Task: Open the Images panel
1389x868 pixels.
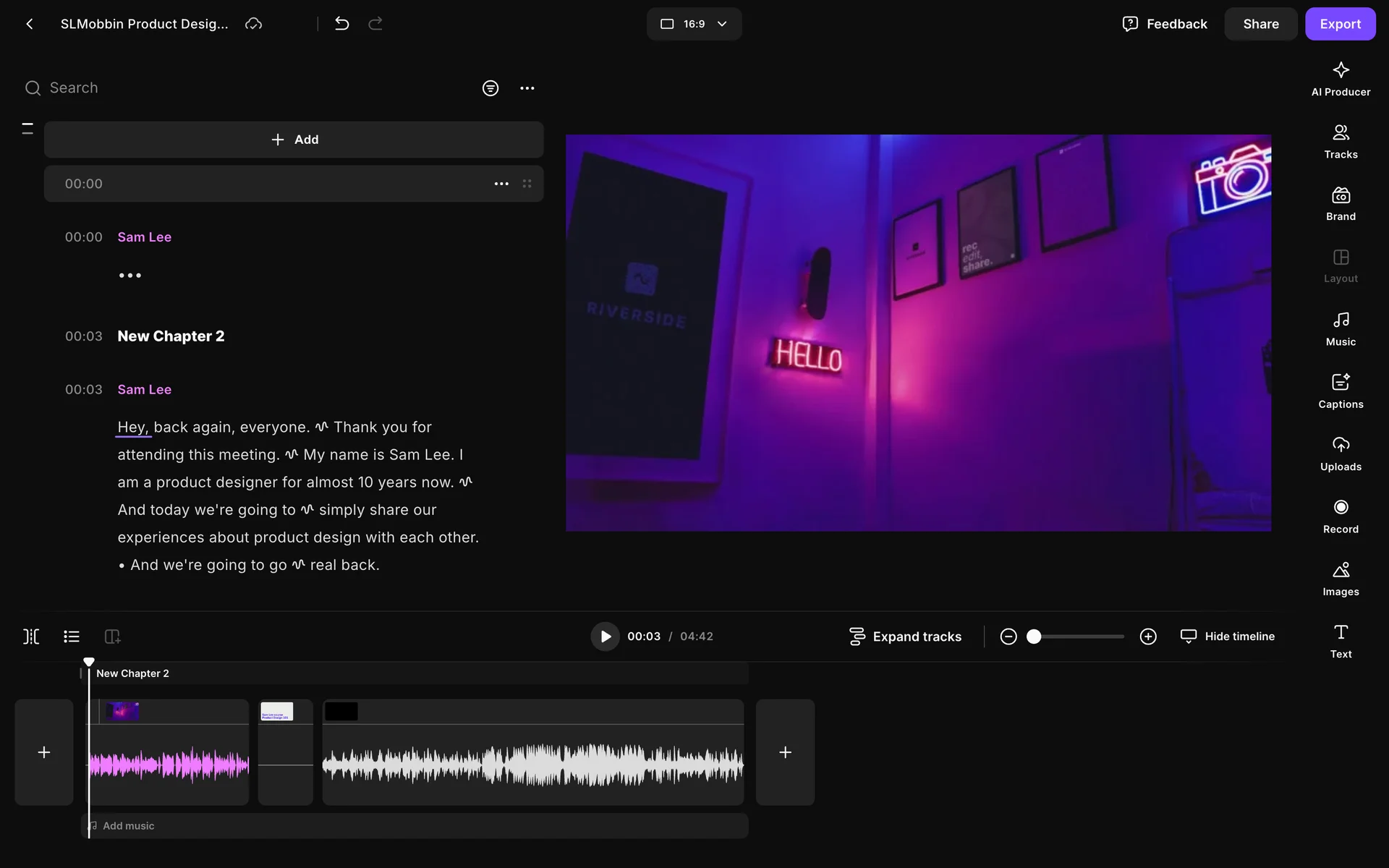Action: 1340,578
